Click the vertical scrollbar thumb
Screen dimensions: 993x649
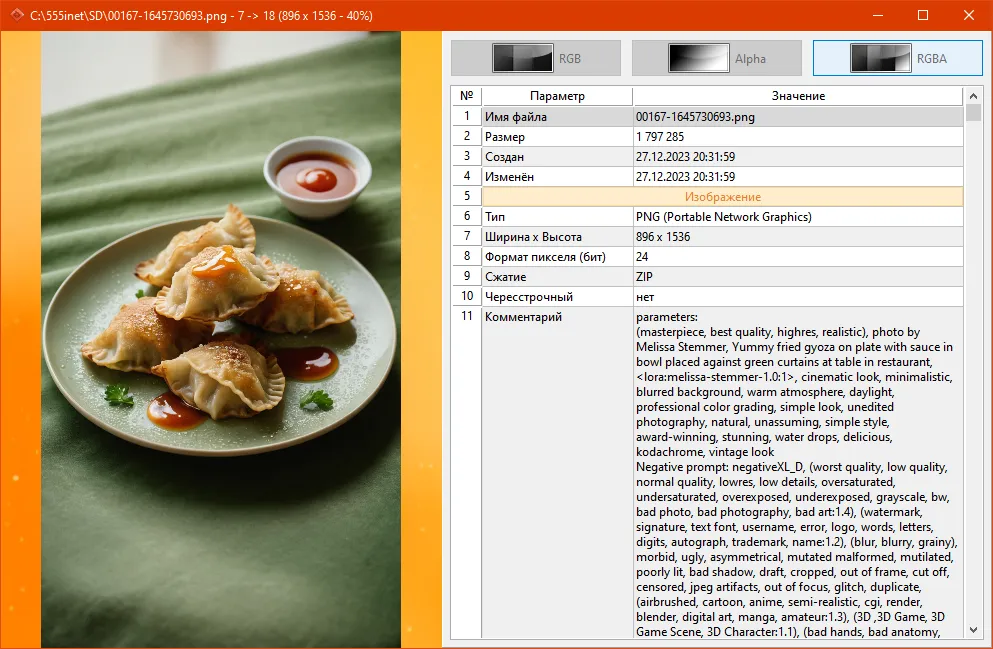point(973,113)
